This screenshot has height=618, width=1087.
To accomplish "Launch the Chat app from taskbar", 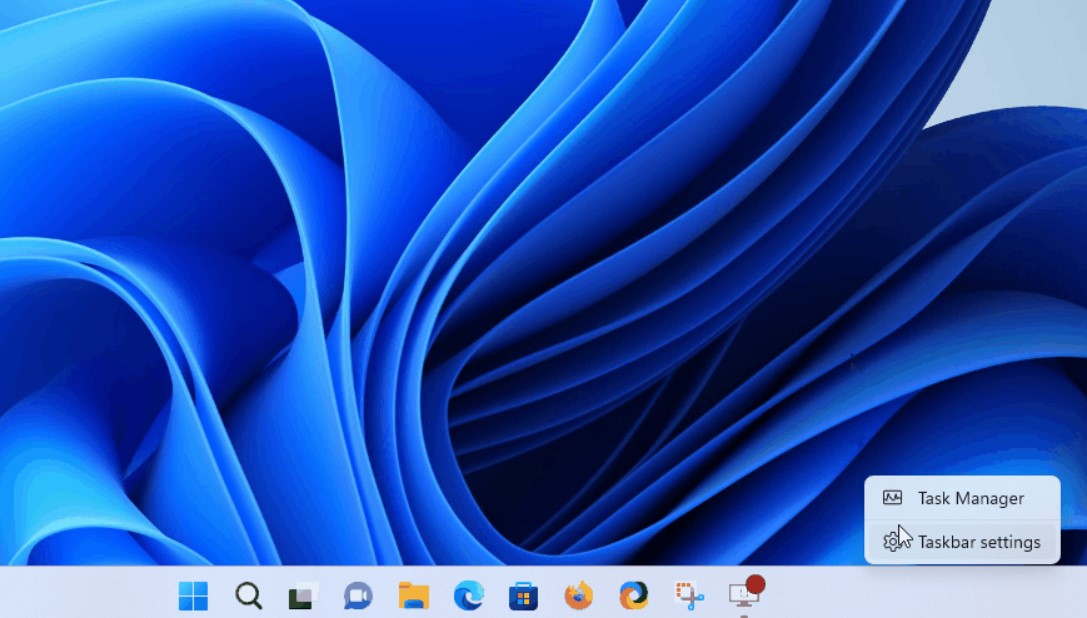I will point(357,596).
